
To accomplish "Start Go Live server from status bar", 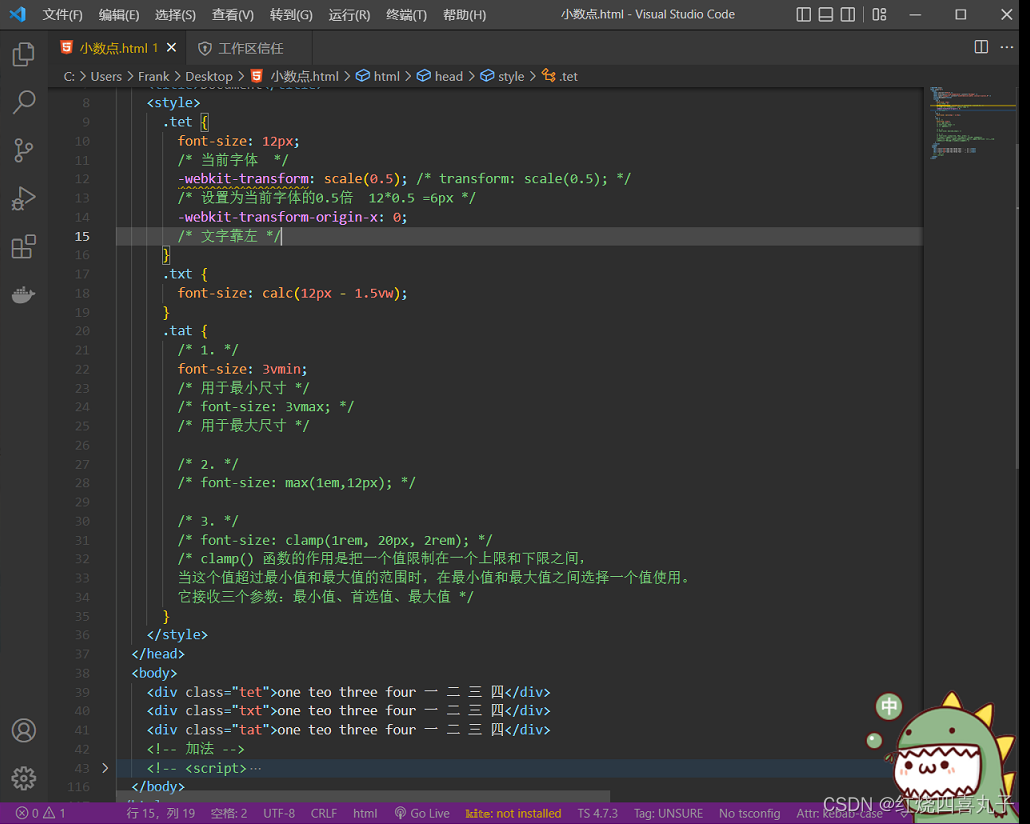I will pos(422,813).
